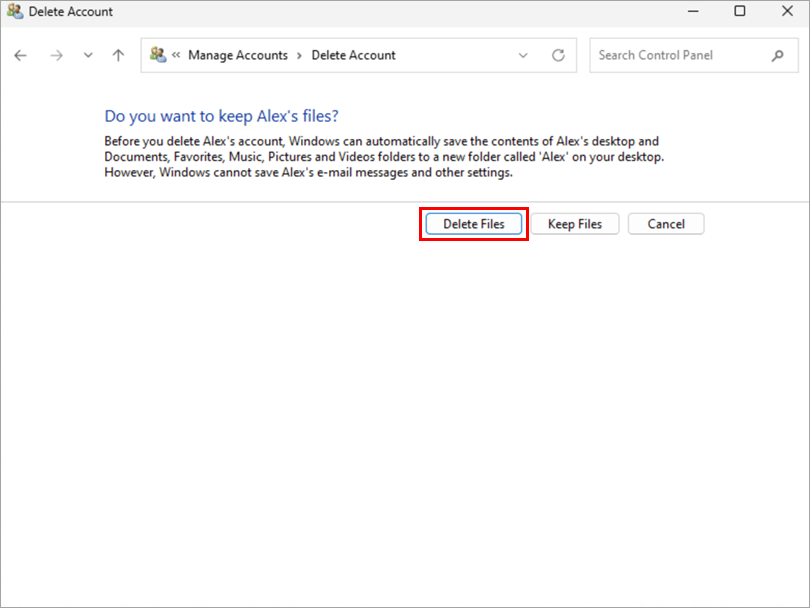Refresh the Delete Account page
The height and width of the screenshot is (608, 810).
[x=558, y=56]
